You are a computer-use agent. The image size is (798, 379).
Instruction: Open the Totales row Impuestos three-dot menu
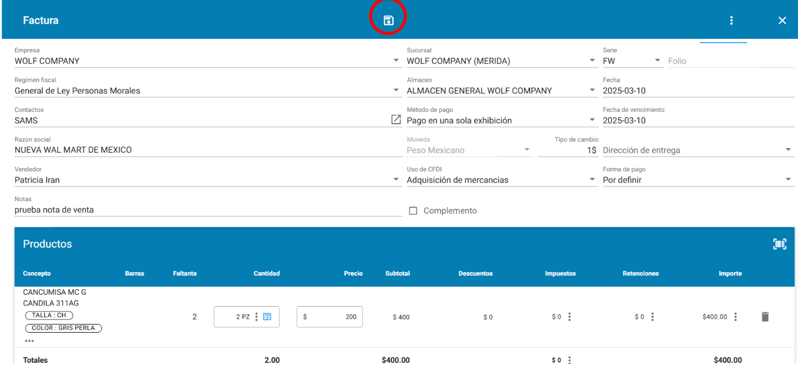[569, 360]
